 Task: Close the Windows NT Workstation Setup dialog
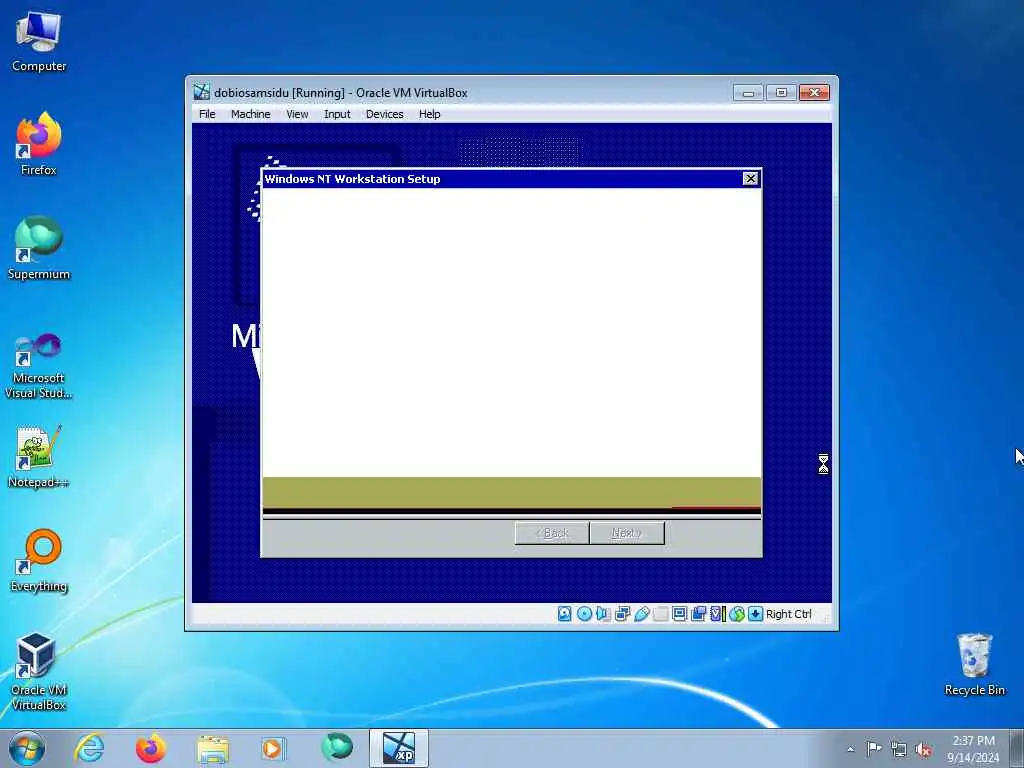(750, 178)
